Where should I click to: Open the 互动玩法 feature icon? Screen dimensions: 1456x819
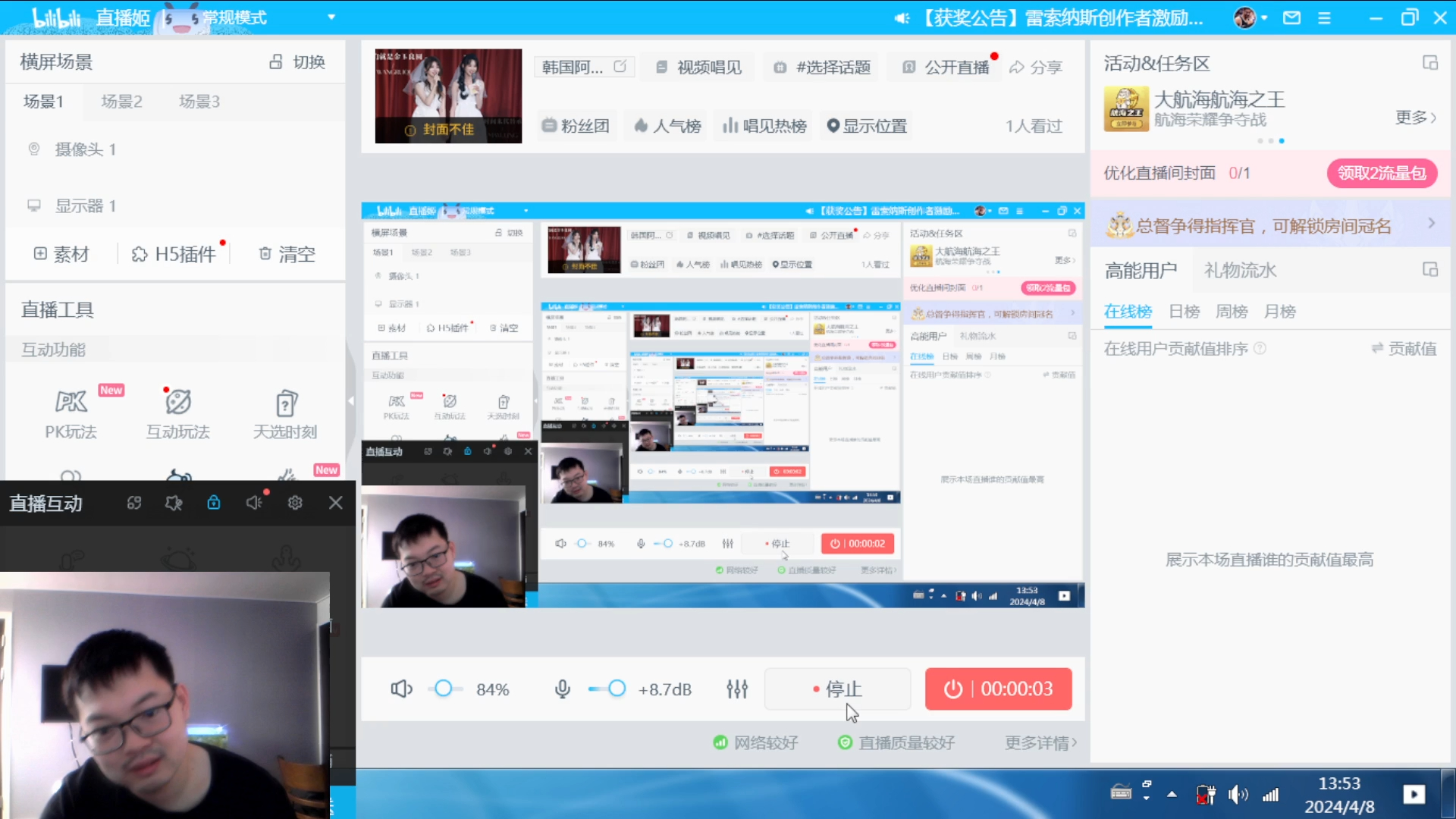click(x=177, y=404)
